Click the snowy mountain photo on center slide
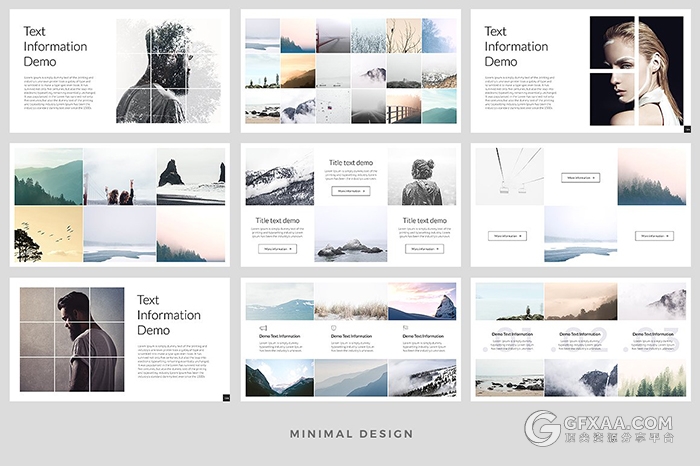 pyautogui.click(x=278, y=176)
